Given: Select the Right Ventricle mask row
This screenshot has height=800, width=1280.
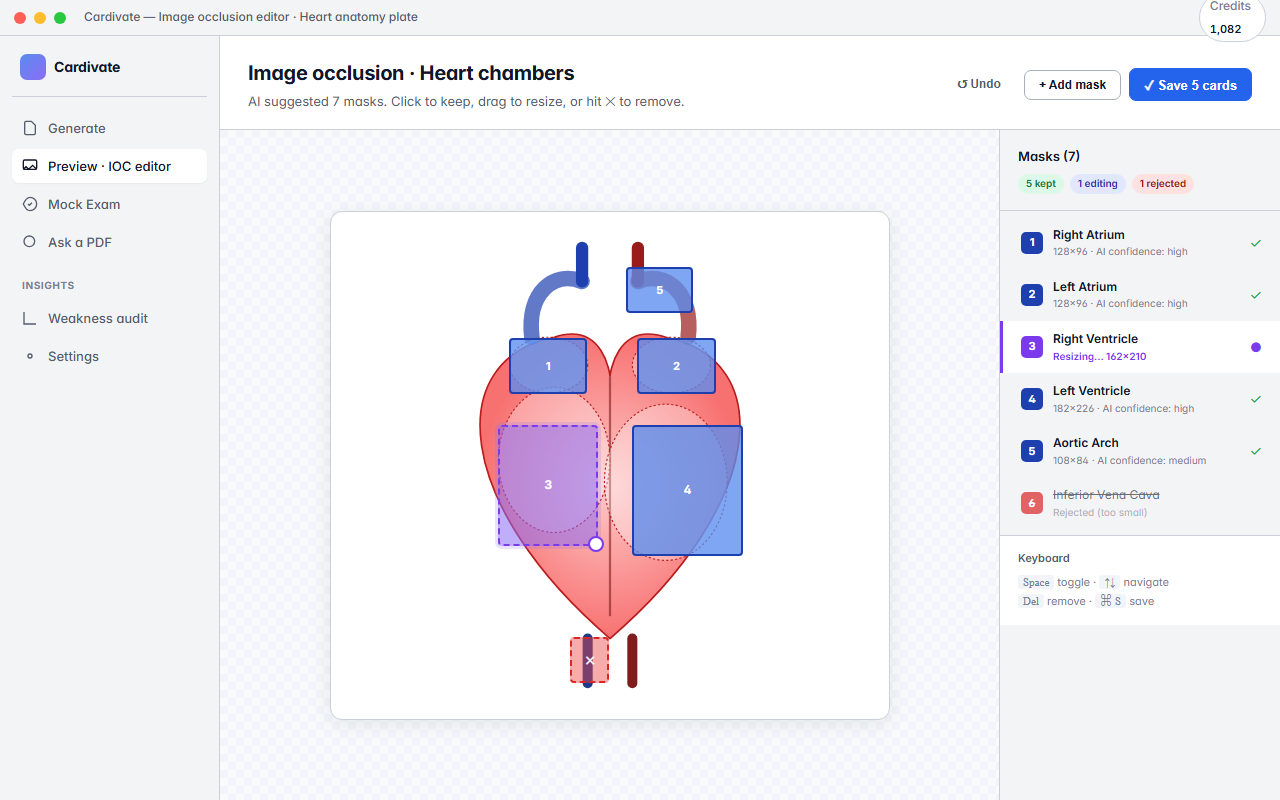Looking at the screenshot, I should (x=1140, y=347).
